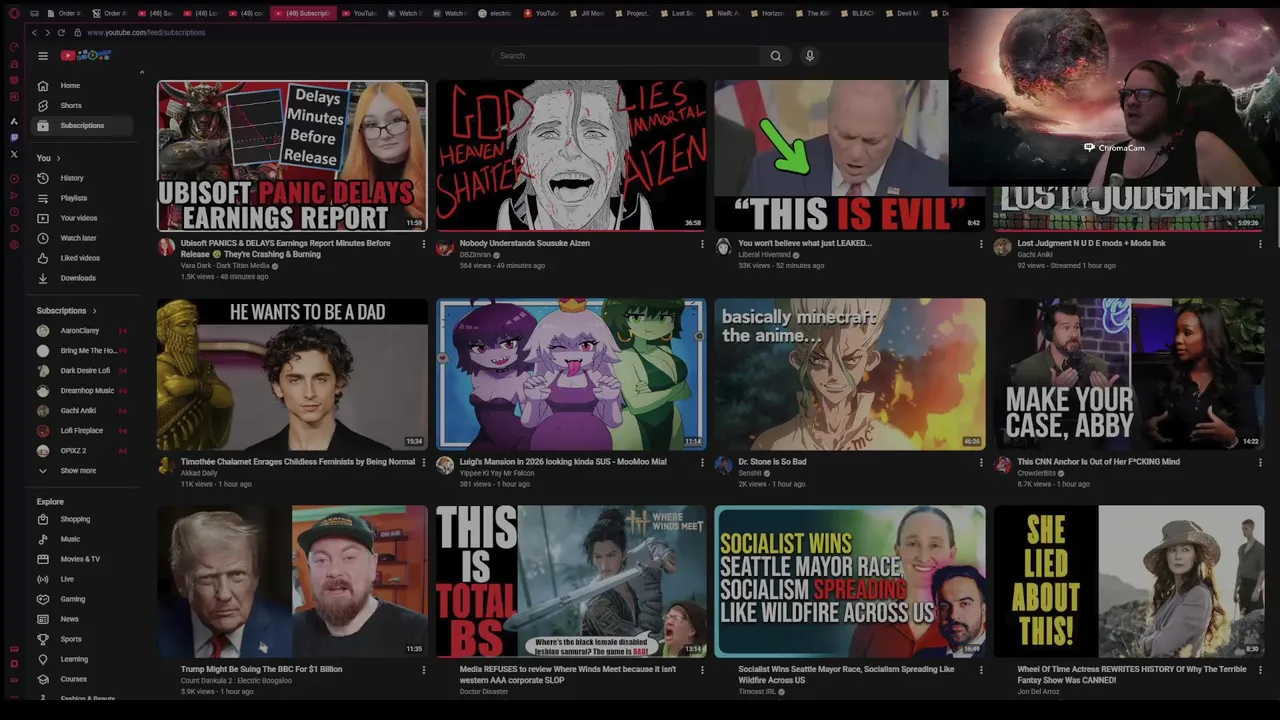Play Where Winds Meet This Is Total BS thumbnail

pyautogui.click(x=571, y=581)
